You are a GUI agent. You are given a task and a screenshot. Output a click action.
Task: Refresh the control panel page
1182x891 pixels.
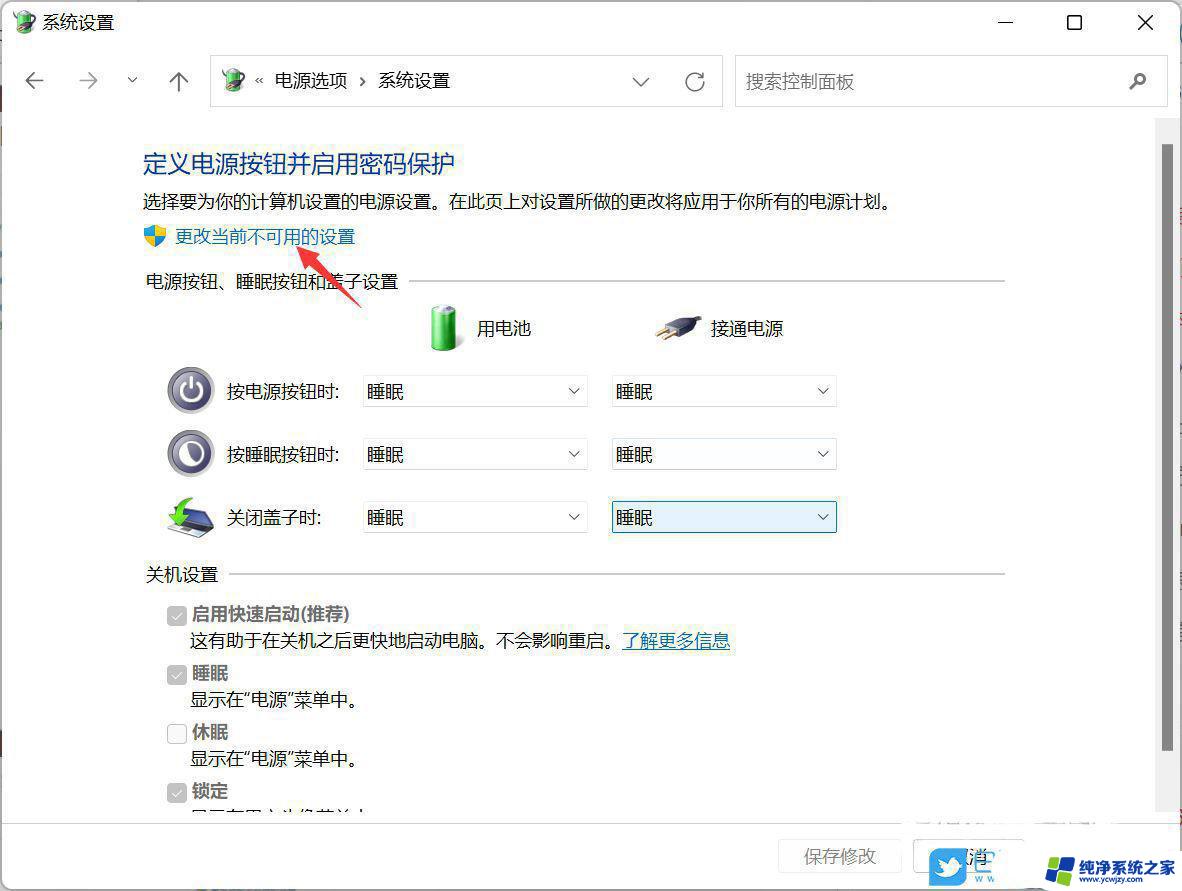click(x=694, y=82)
